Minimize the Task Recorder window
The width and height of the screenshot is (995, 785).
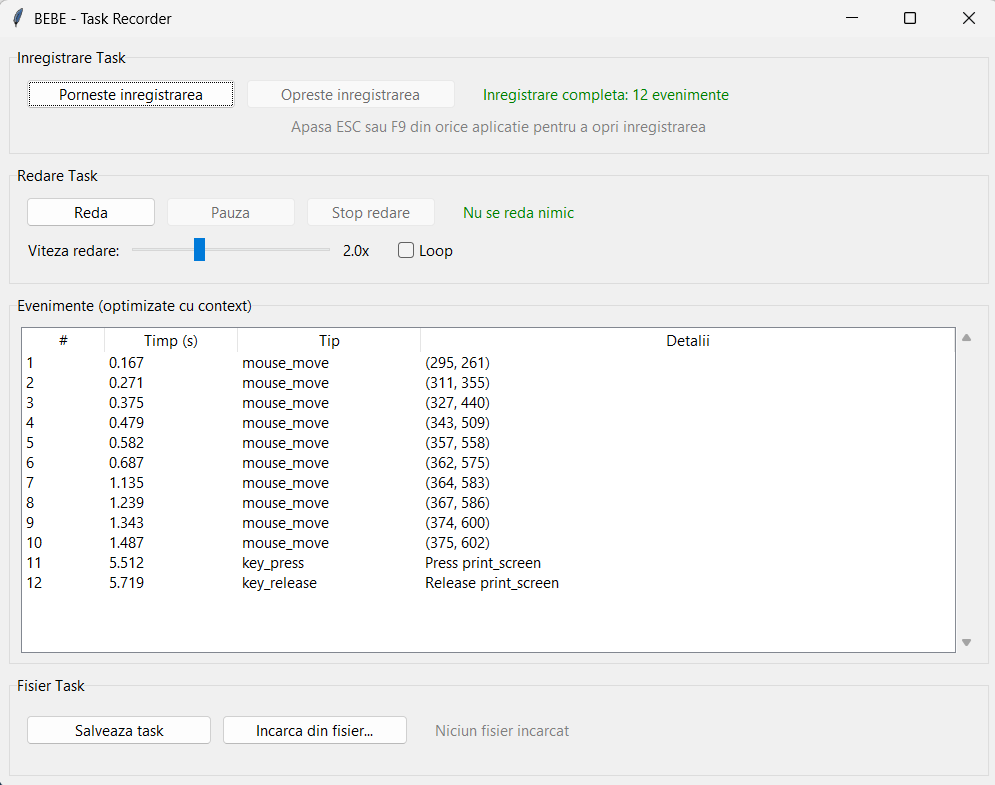852,18
